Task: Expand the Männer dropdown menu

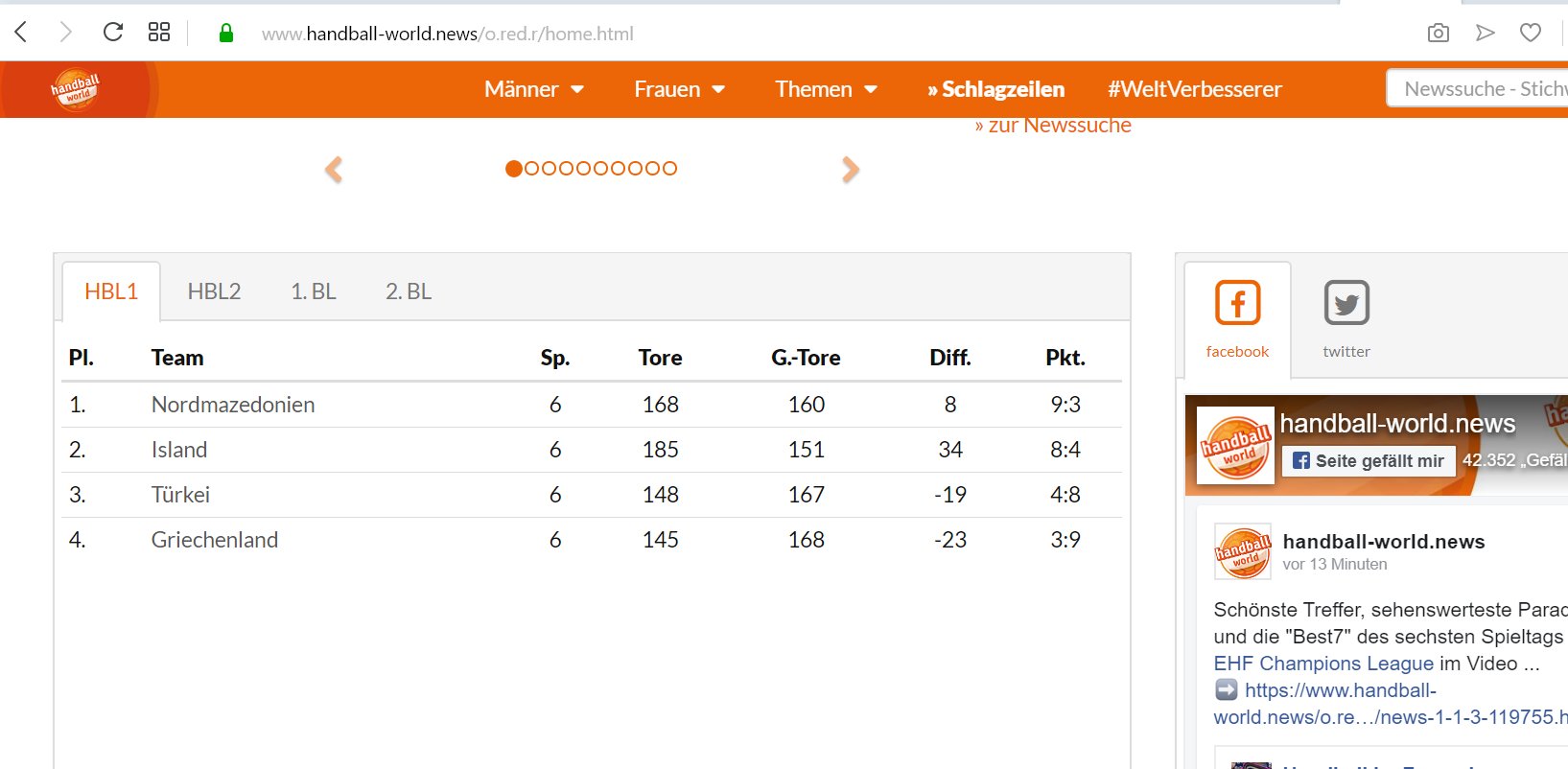Action: 534,89
